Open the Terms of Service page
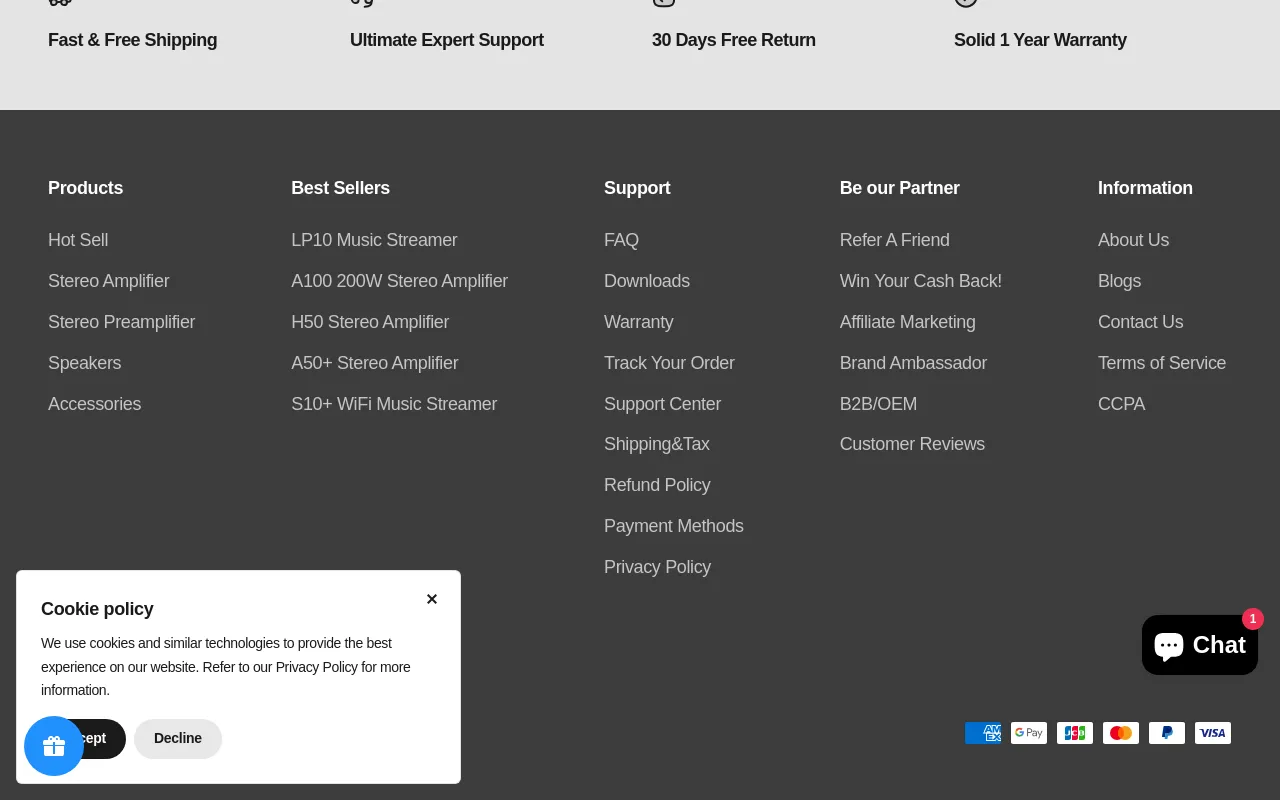 pos(1162,363)
